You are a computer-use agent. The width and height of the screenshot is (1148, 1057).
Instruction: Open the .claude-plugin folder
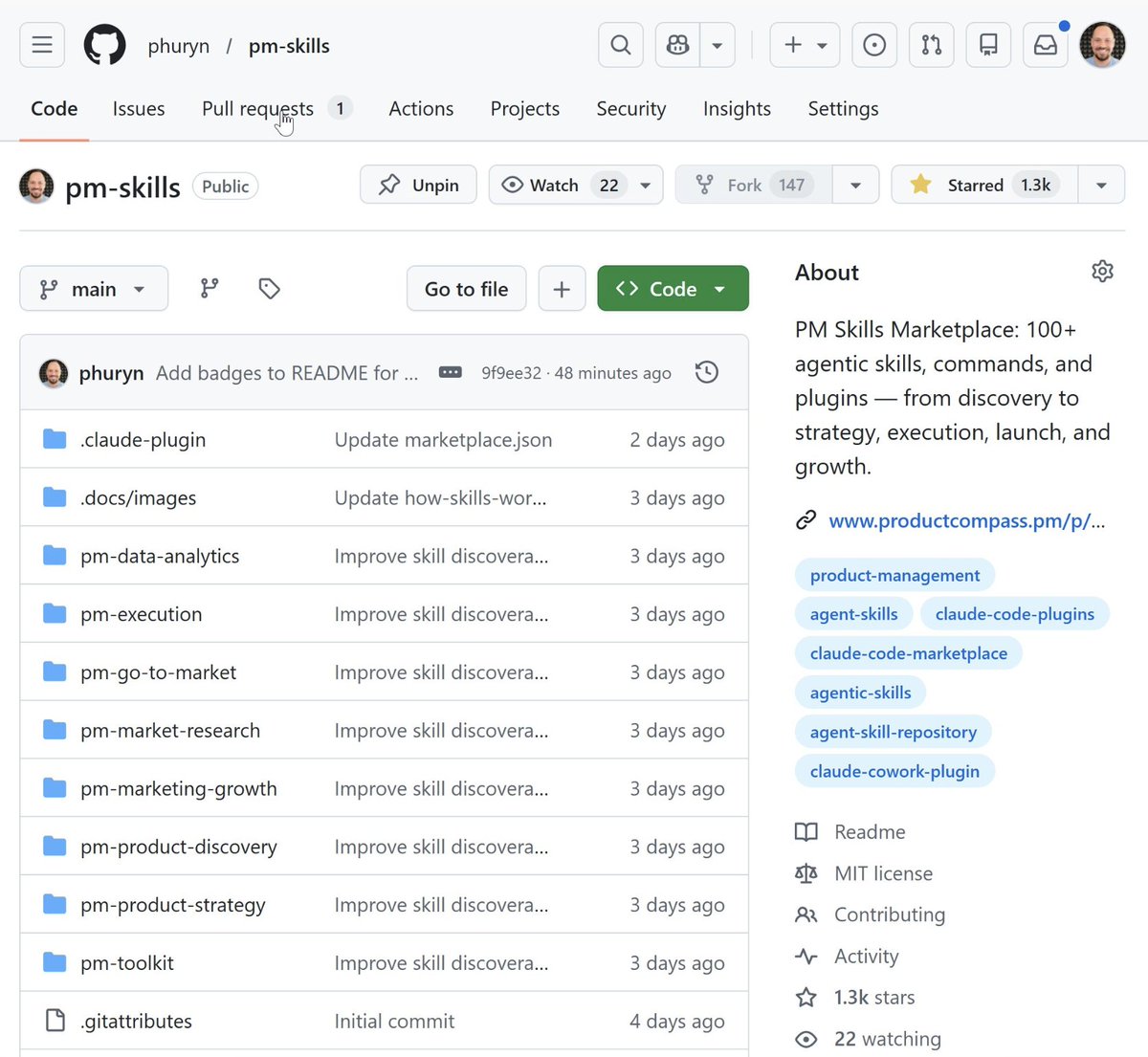tap(143, 440)
